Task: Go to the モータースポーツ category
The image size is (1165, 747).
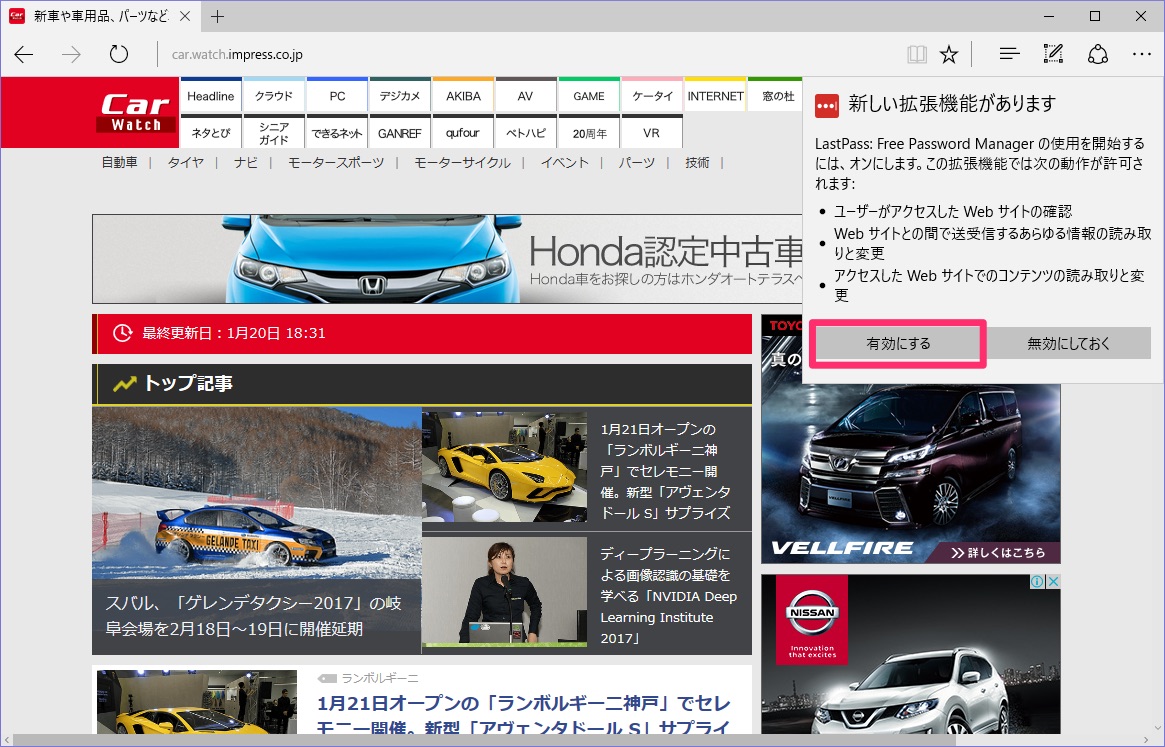Action: tap(336, 162)
